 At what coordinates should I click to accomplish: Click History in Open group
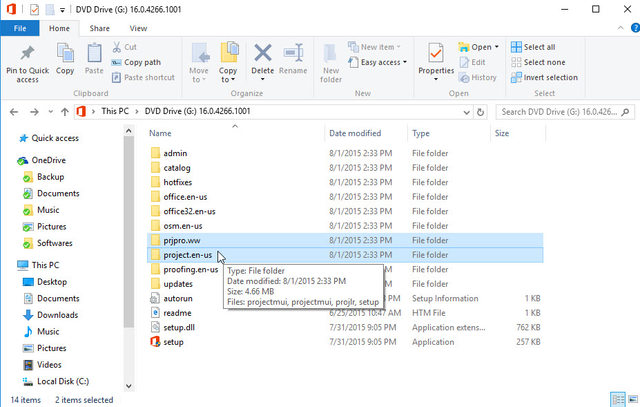[478, 77]
